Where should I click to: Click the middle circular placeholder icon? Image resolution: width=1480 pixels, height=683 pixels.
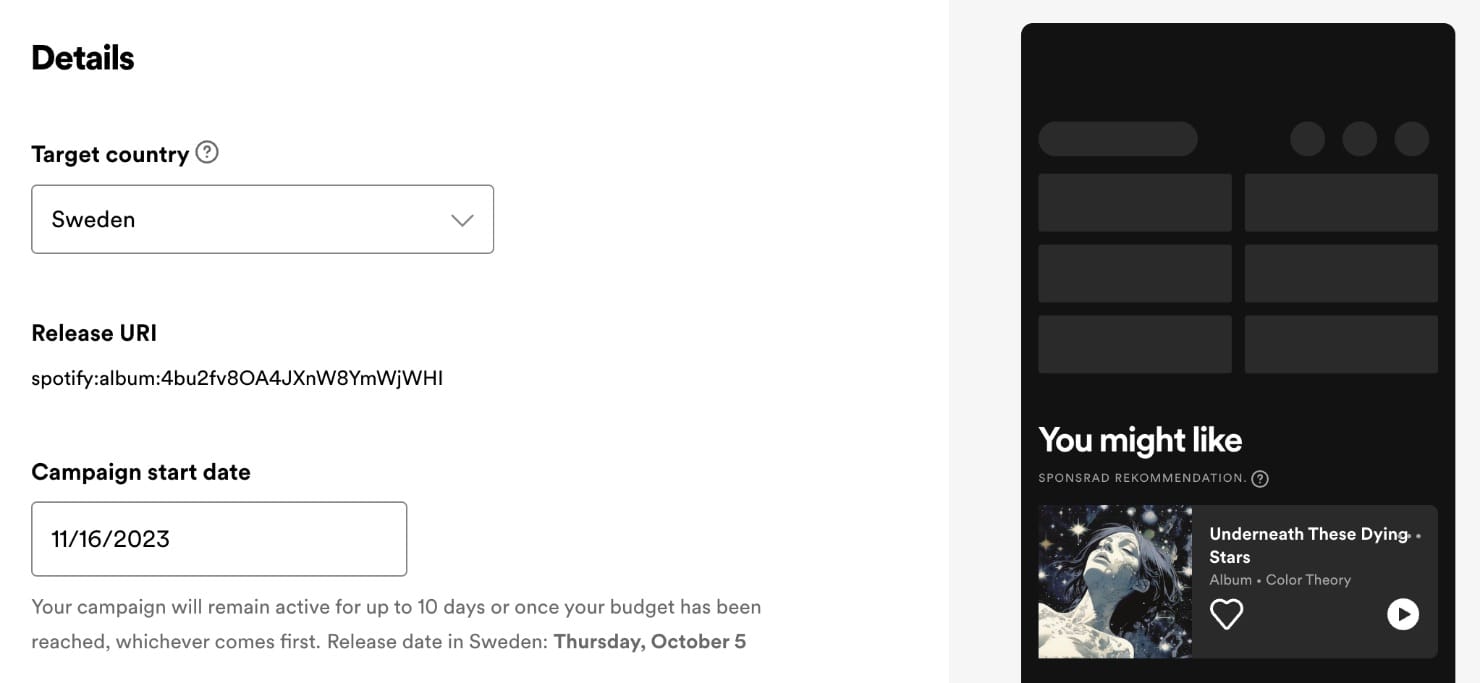[x=1359, y=139]
